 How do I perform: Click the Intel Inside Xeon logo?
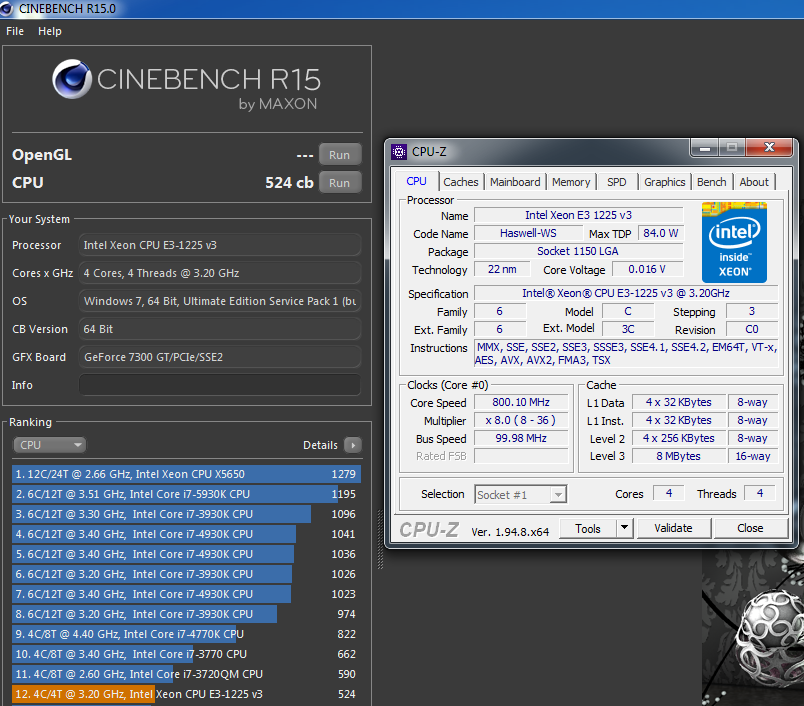click(734, 242)
